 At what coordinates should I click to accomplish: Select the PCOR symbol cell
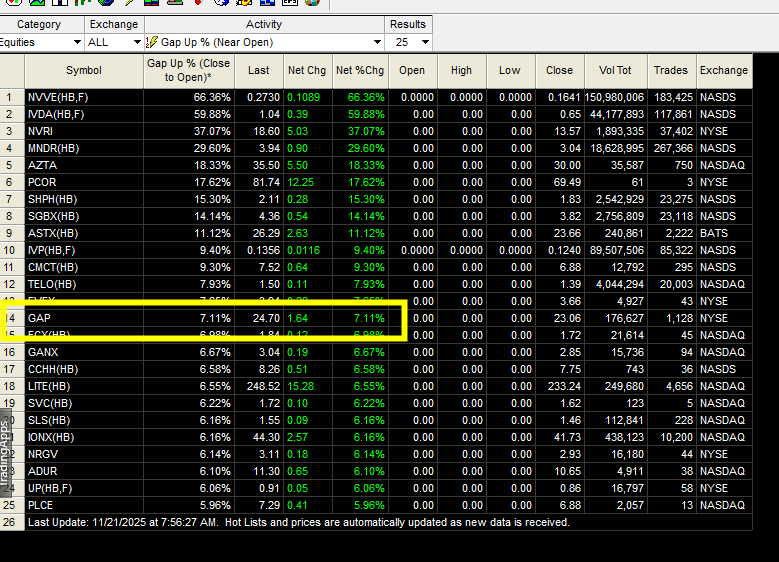point(84,182)
